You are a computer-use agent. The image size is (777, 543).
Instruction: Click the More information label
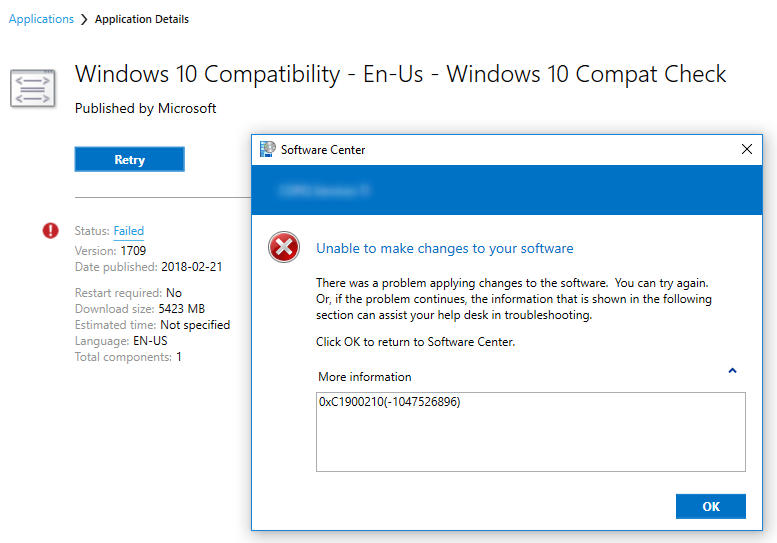365,377
